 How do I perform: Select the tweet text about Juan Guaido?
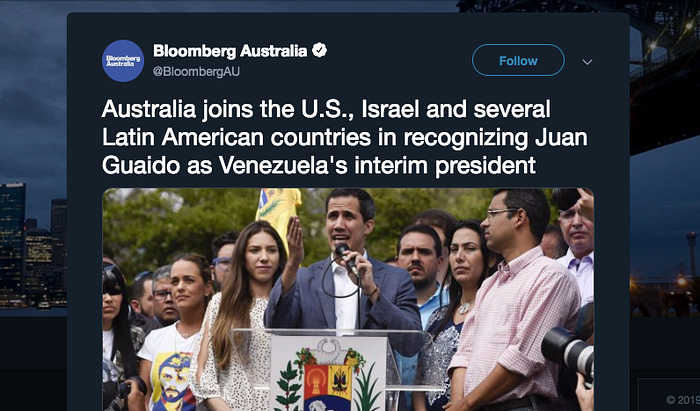(344, 137)
